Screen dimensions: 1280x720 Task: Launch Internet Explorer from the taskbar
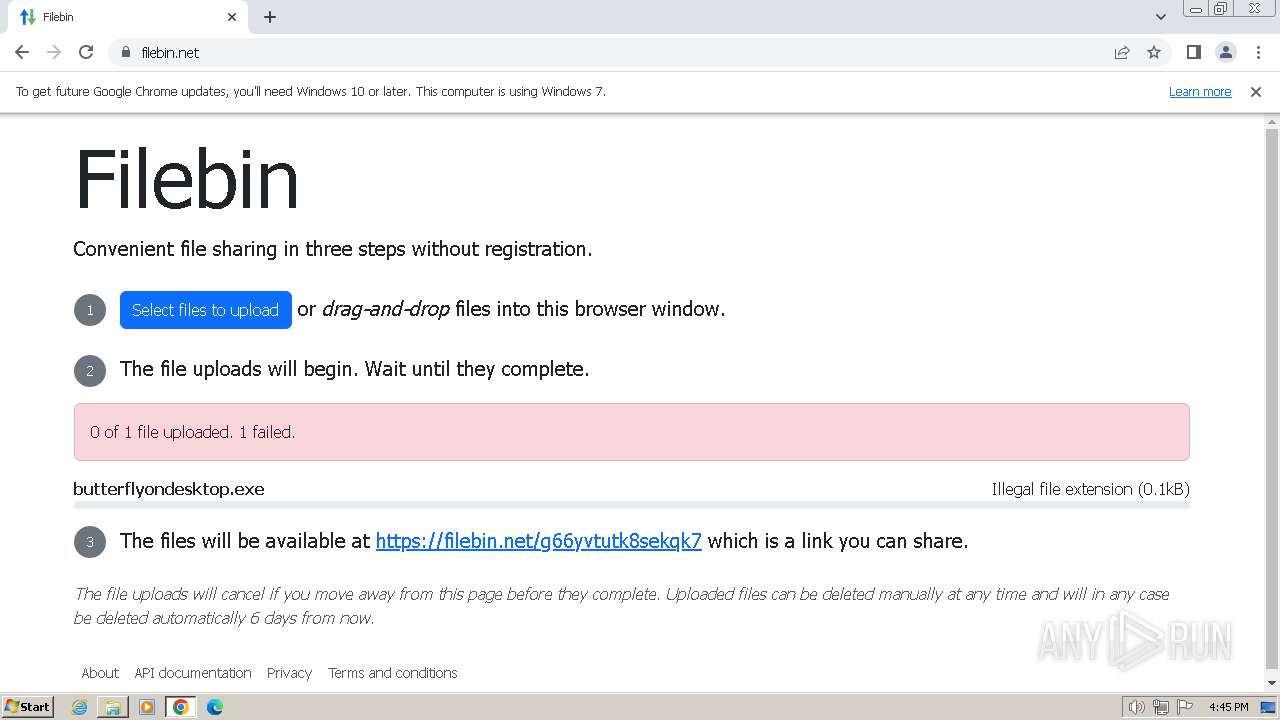pyautogui.click(x=80, y=707)
